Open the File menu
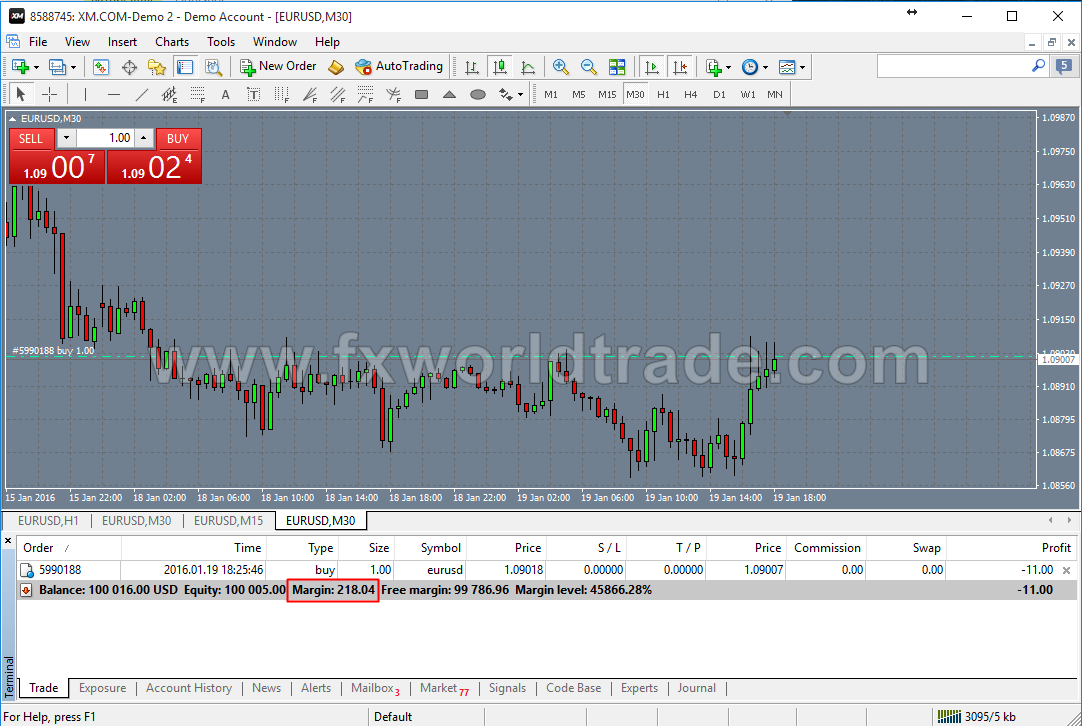Screen dimensions: 1082x726 pyautogui.click(x=38, y=41)
